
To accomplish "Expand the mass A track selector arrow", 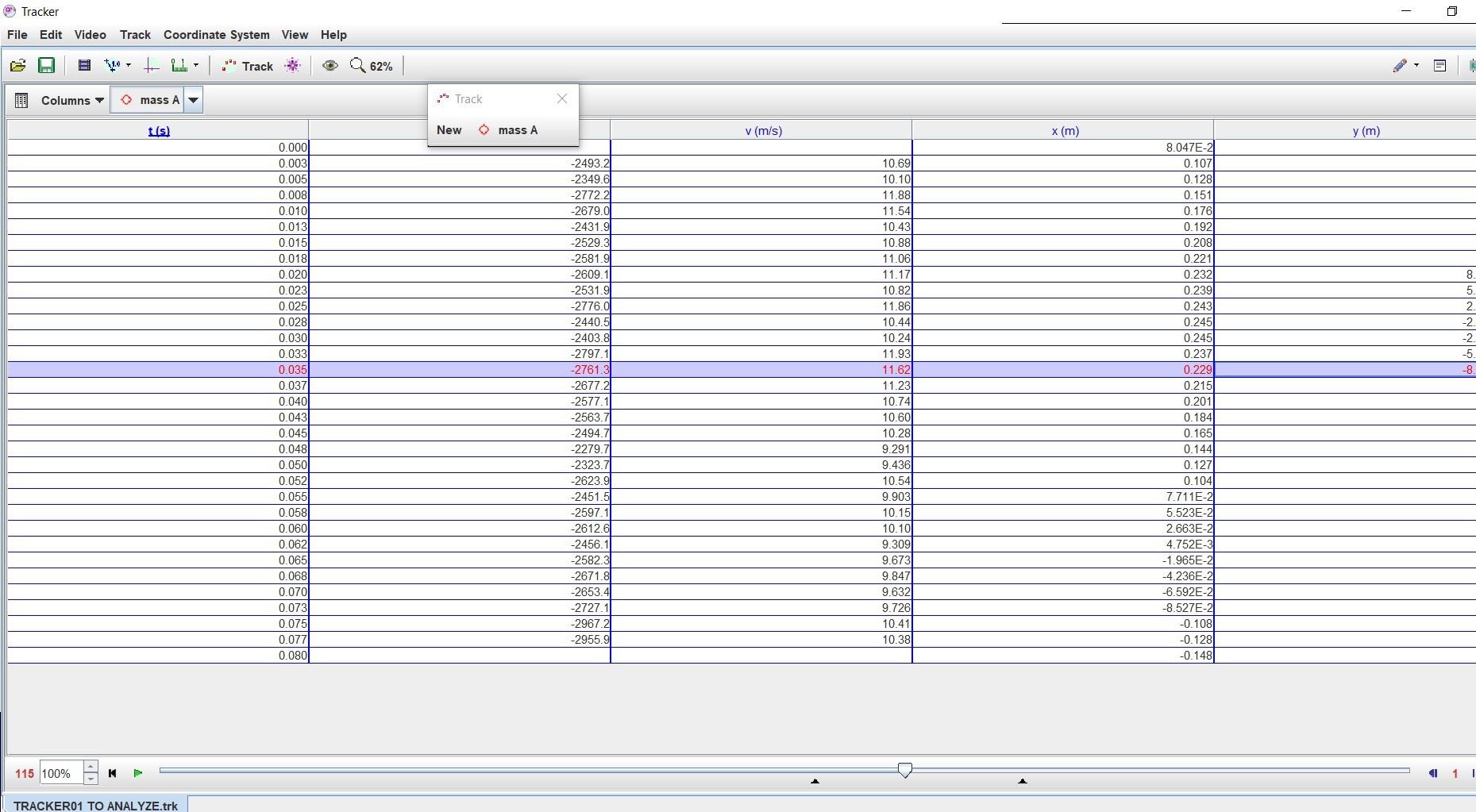I will pyautogui.click(x=193, y=100).
